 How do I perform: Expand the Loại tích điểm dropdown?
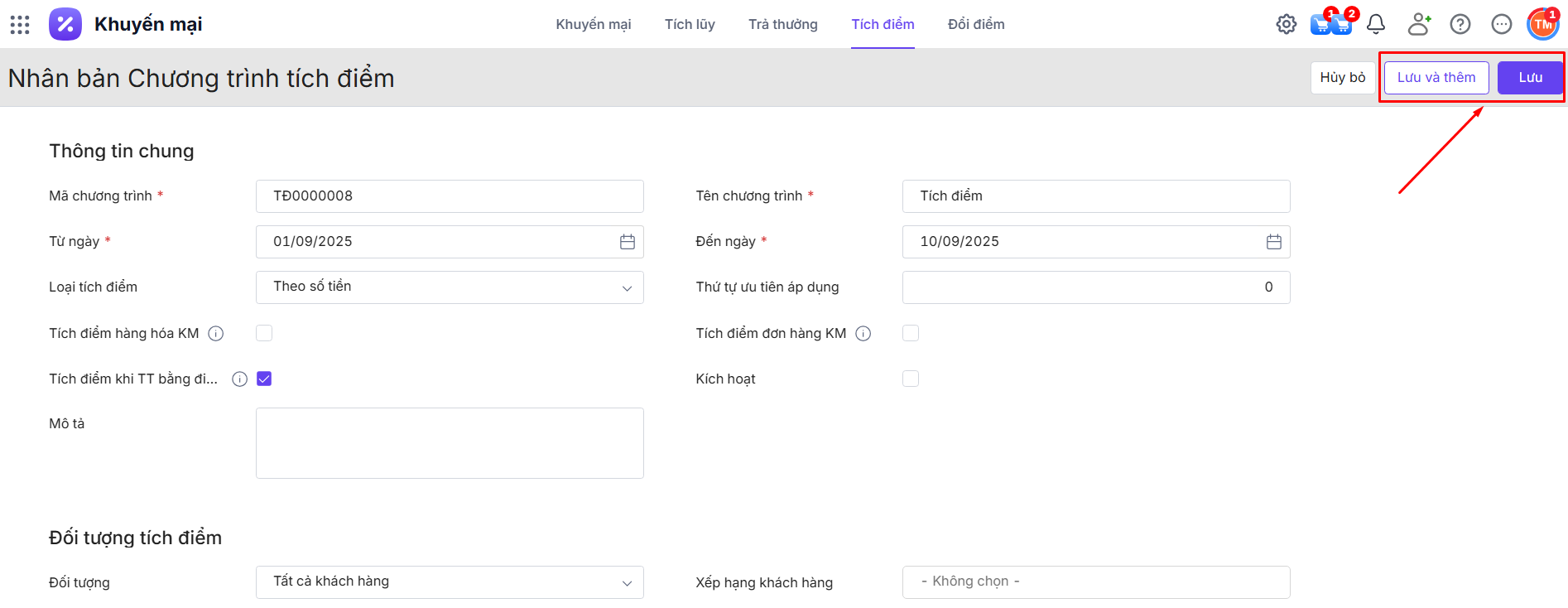click(x=450, y=287)
